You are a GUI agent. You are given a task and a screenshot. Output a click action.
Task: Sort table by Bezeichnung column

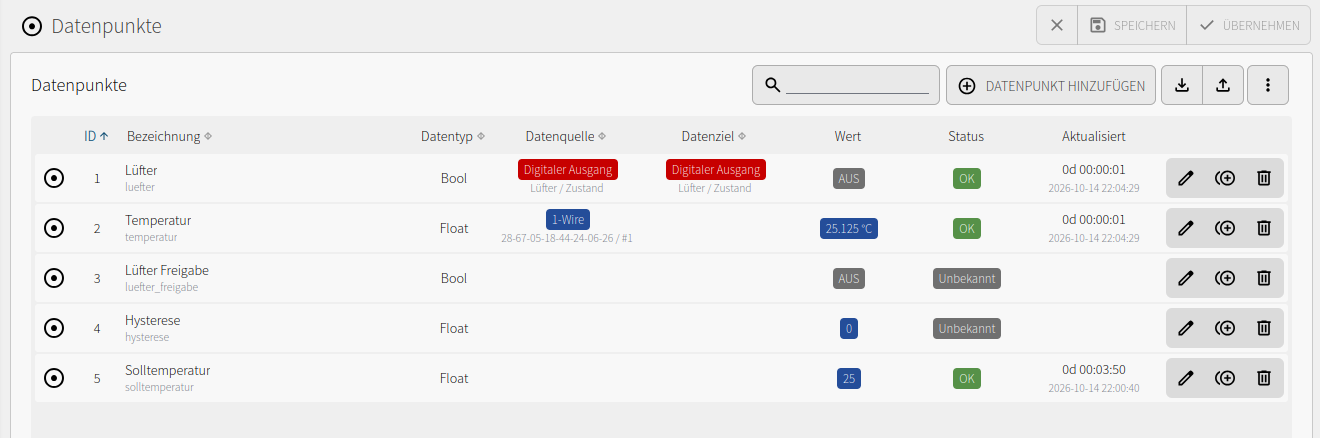[169, 136]
